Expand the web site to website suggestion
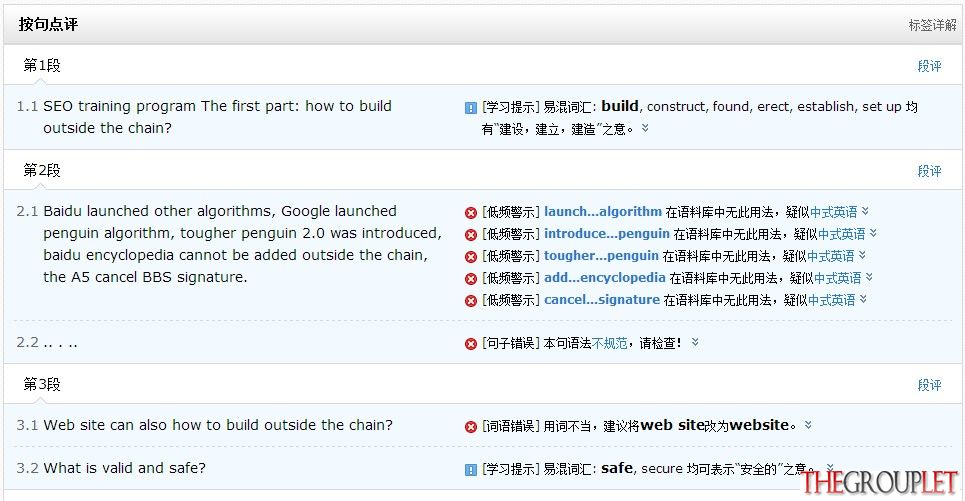965x501 pixels. point(808,425)
